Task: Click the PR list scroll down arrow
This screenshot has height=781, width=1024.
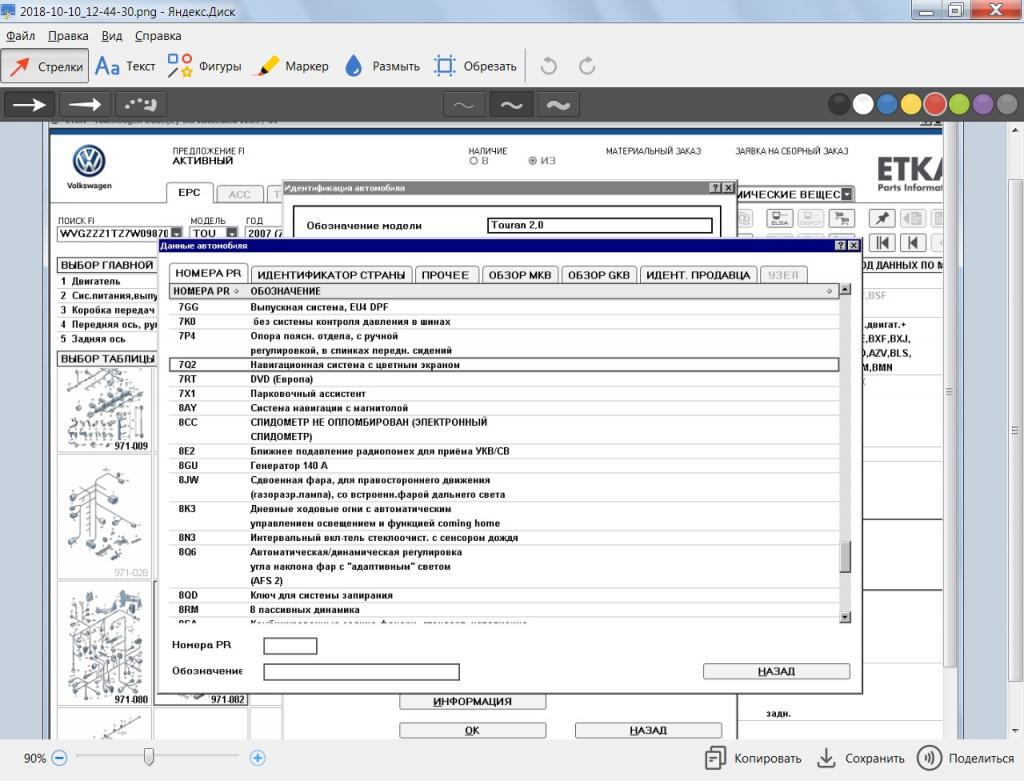Action: [845, 617]
